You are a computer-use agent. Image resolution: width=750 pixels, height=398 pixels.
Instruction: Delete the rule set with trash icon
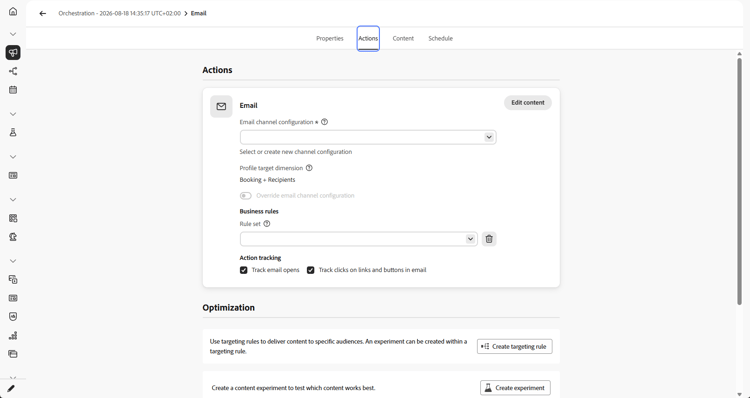click(x=489, y=239)
